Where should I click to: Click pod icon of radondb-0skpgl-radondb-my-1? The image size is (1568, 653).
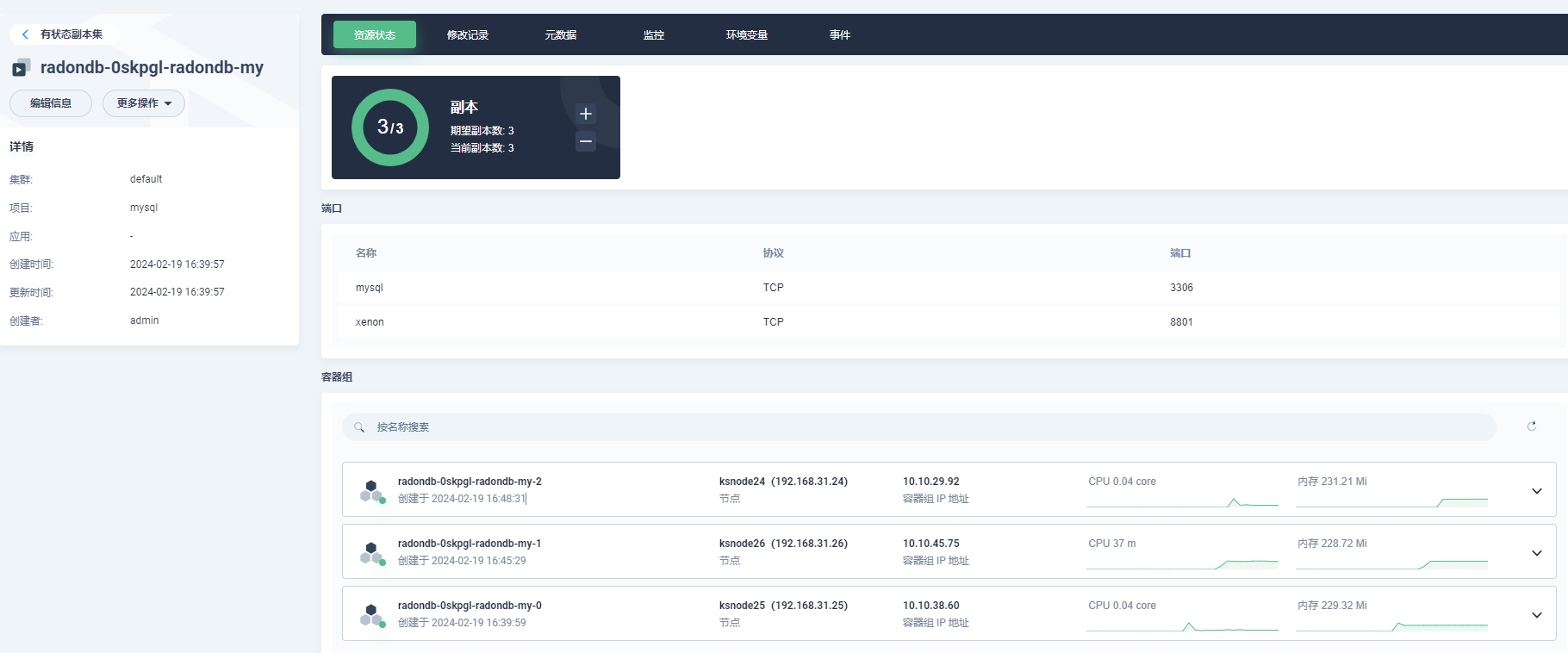[372, 553]
